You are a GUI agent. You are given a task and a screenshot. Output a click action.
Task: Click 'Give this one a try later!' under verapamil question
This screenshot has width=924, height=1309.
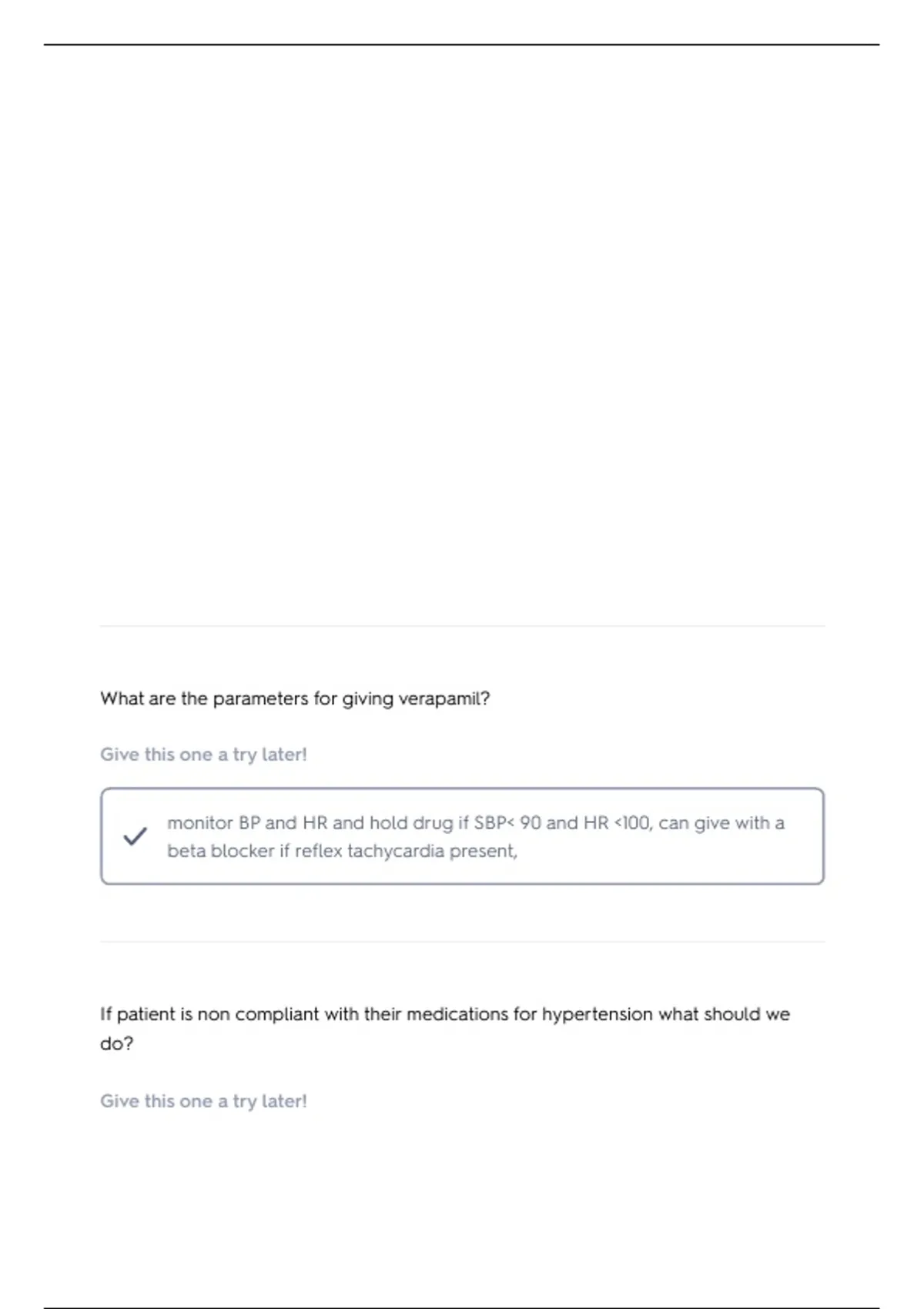pos(203,755)
